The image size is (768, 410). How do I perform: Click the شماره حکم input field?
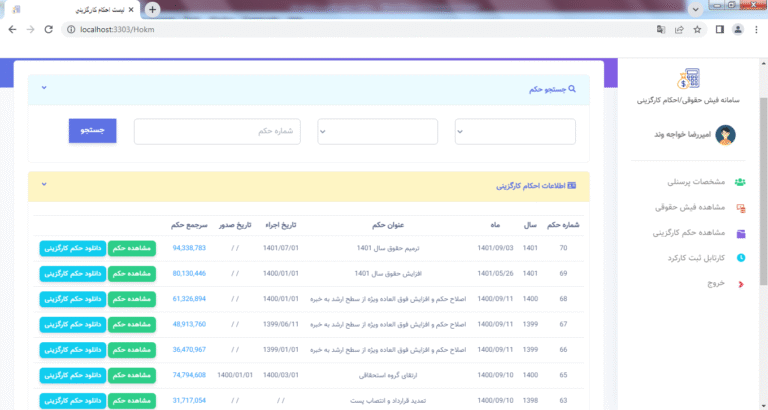(217, 131)
